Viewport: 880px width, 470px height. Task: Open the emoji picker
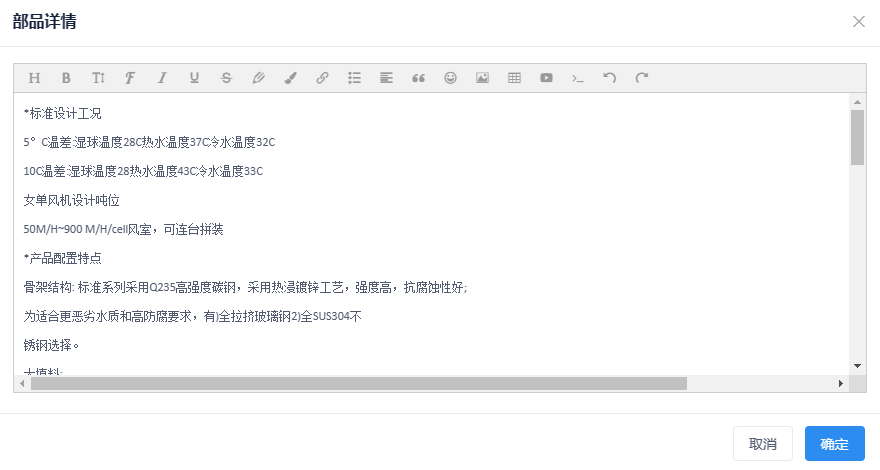tap(450, 78)
